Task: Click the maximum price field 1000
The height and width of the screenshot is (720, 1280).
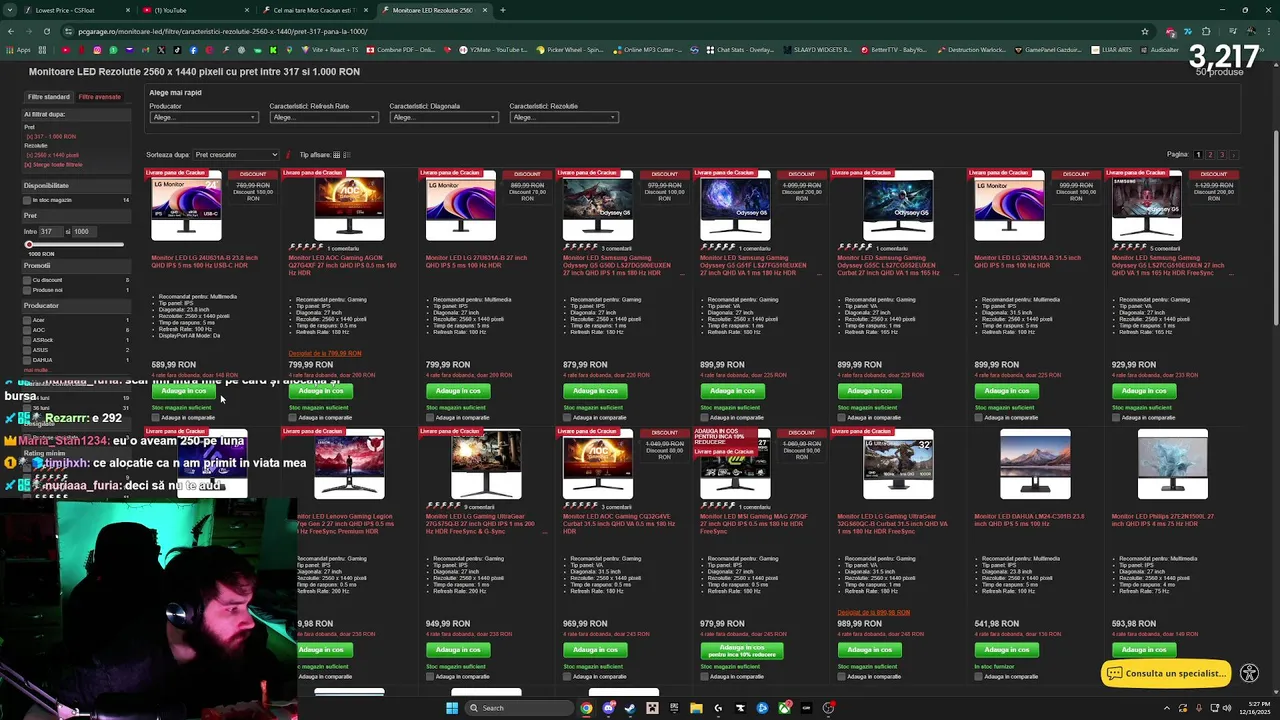Action: [x=84, y=231]
